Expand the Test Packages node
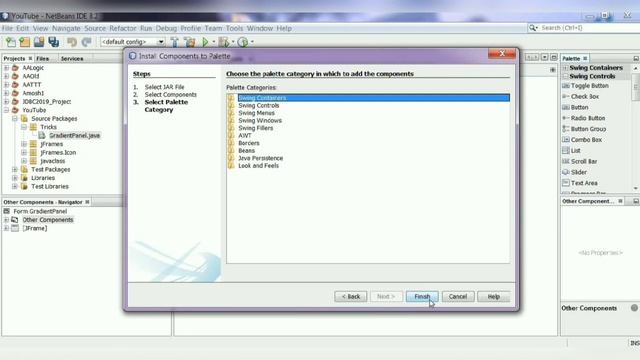This screenshot has height=360, width=640. [x=15, y=169]
